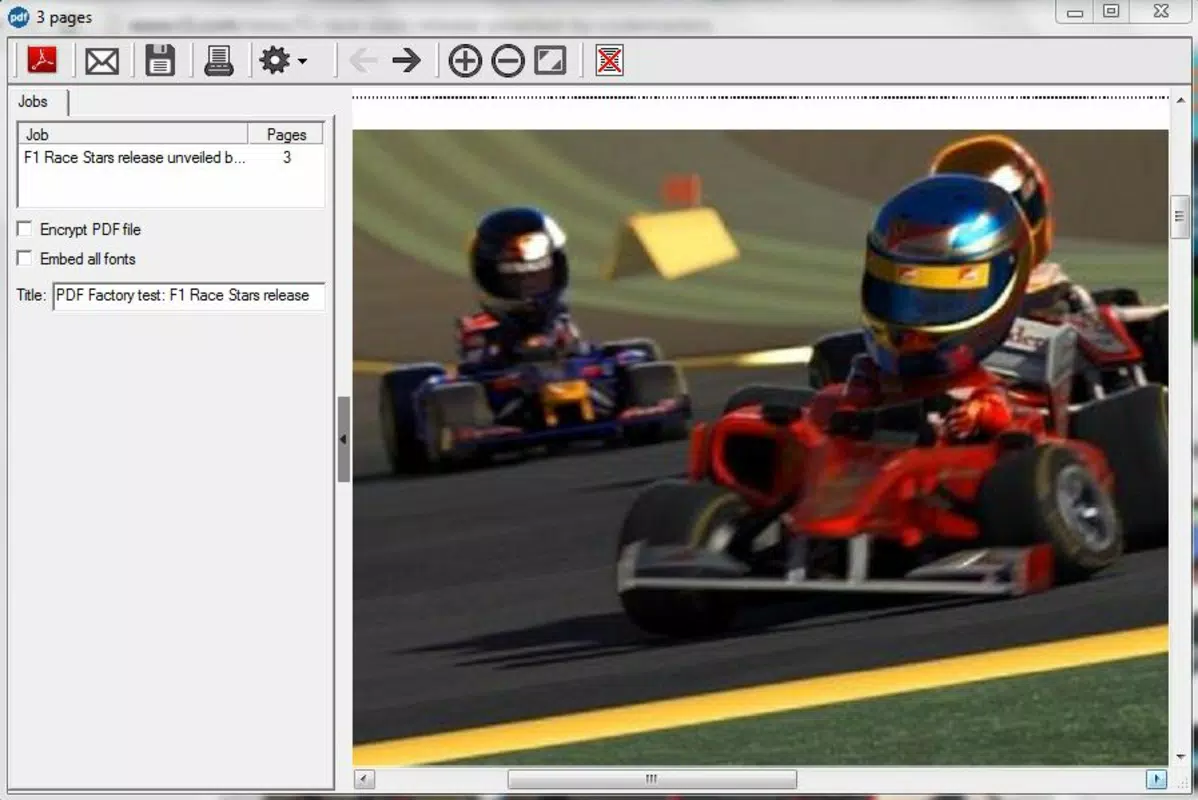The height and width of the screenshot is (800, 1198).
Task: Delete page with red X icon
Action: click(x=609, y=60)
